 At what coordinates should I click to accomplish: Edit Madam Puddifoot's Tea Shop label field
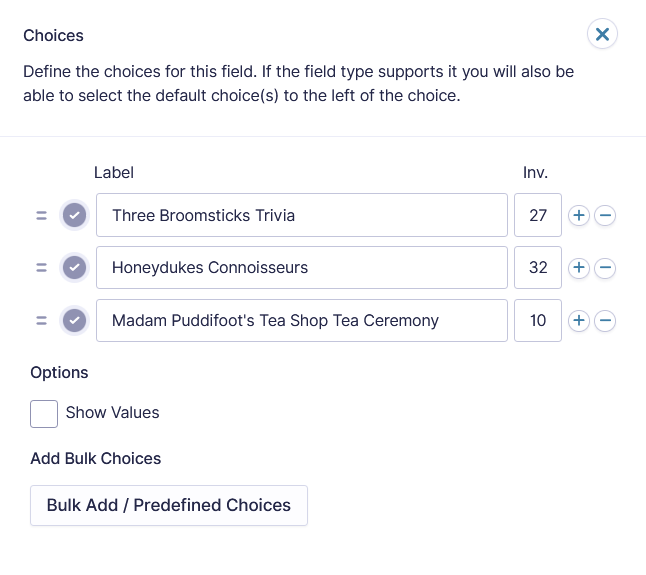tap(302, 320)
